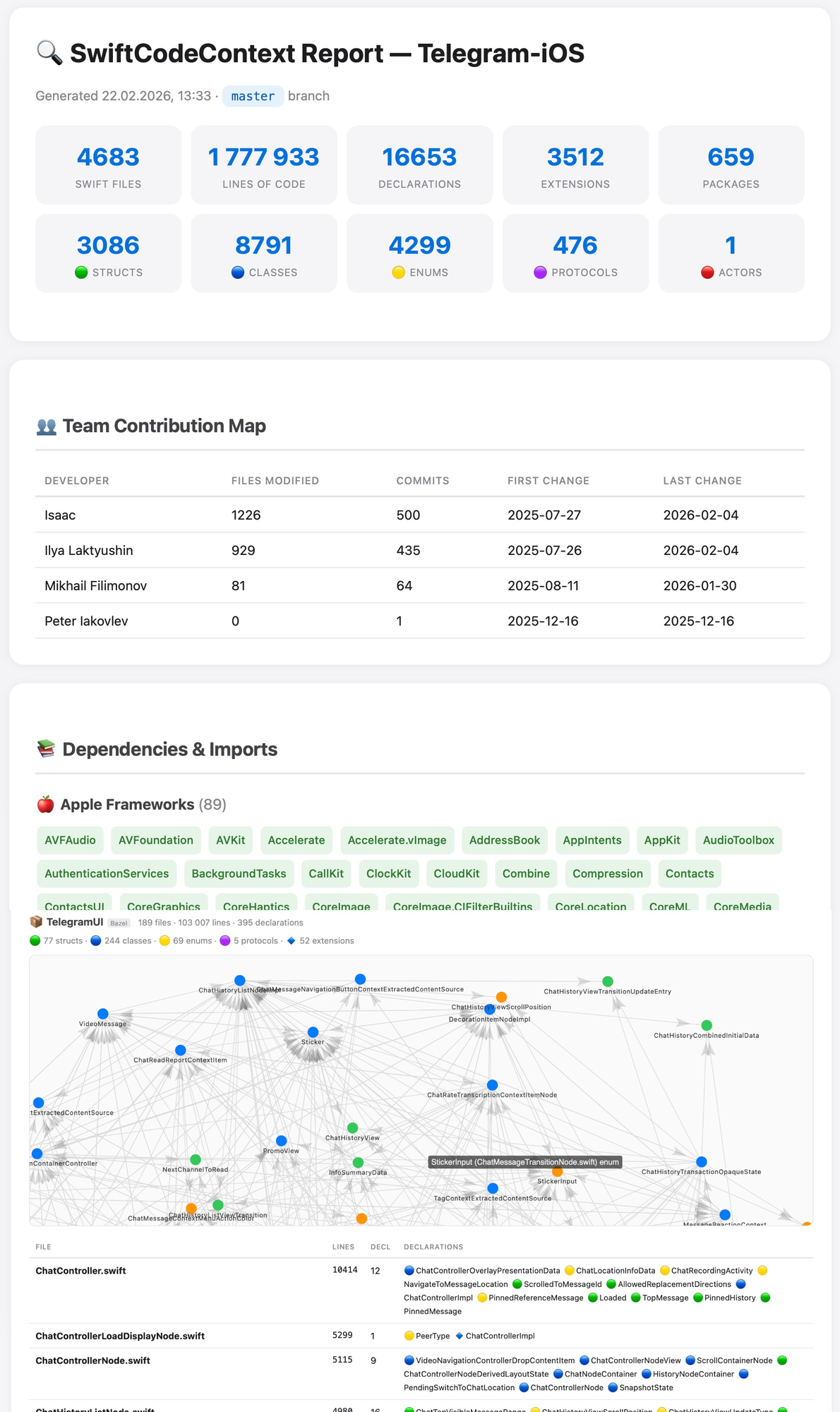840x1412 pixels.
Task: Click the master branch badge
Action: click(253, 96)
